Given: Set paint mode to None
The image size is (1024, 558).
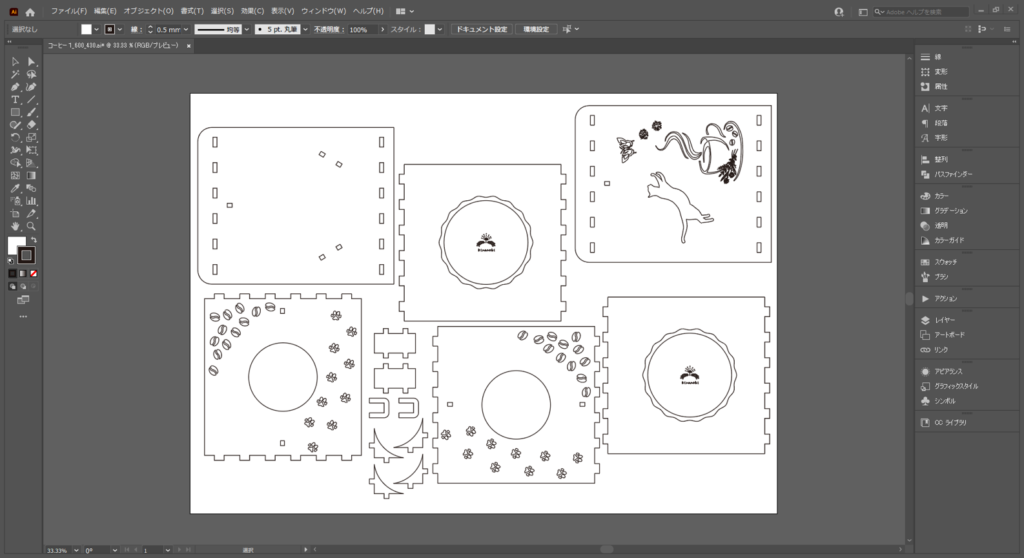Looking at the screenshot, I should click(34, 272).
